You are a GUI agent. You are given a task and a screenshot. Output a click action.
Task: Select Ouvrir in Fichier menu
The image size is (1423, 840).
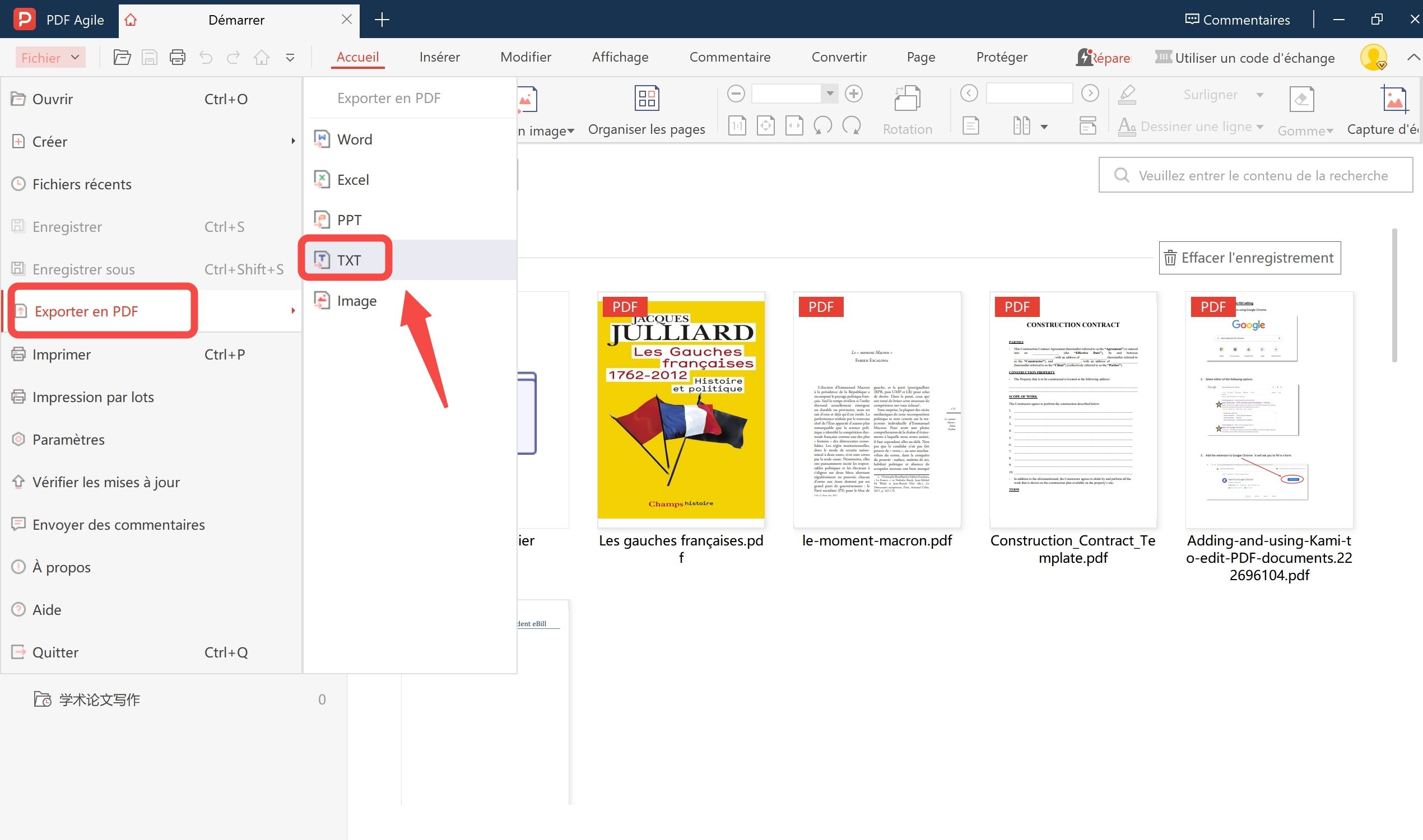[151, 99]
